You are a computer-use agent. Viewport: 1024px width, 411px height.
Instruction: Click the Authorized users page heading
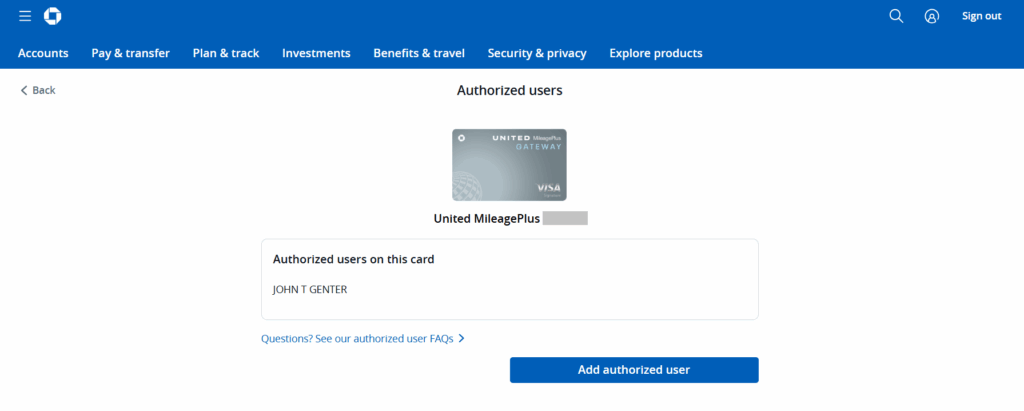point(509,91)
